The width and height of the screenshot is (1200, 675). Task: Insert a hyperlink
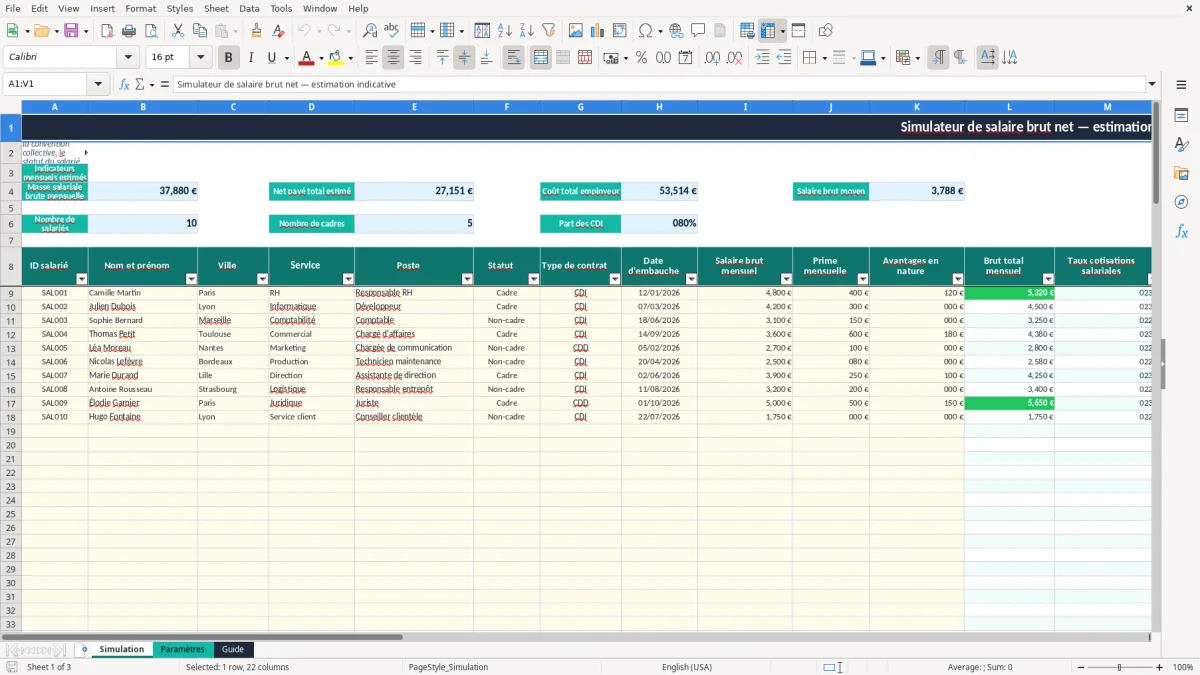click(x=676, y=31)
